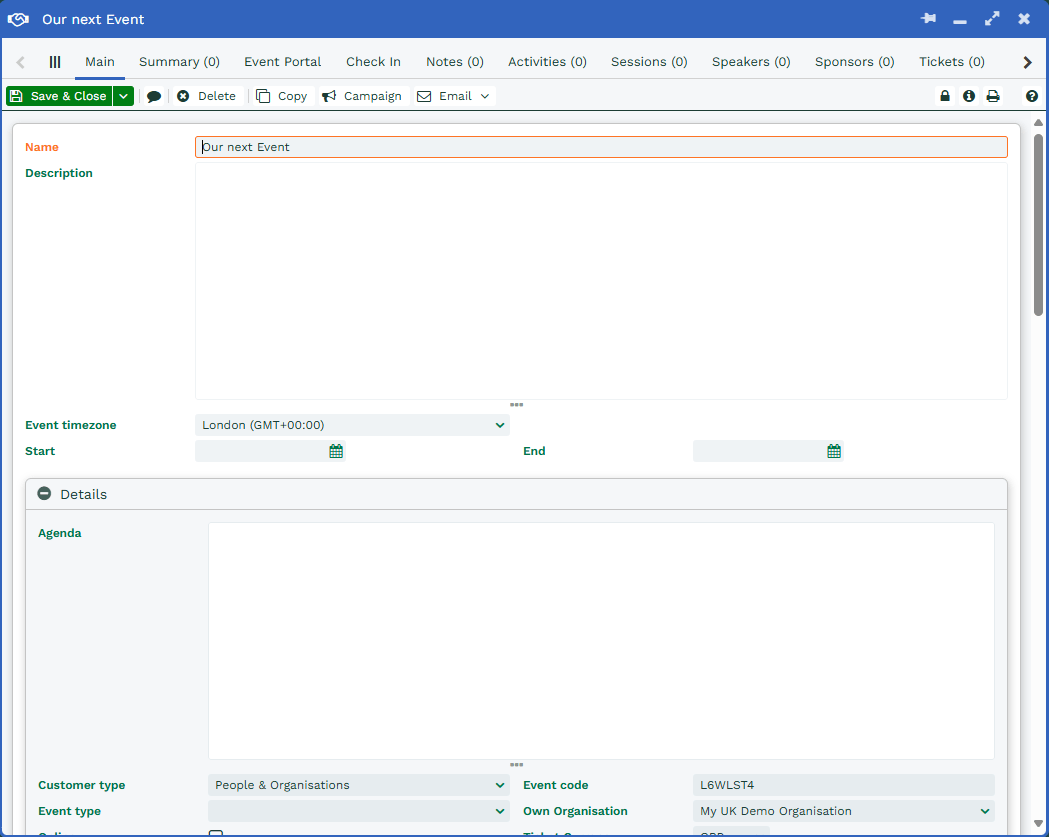Open the End date calendar picker
This screenshot has height=837, width=1049.
tap(834, 452)
